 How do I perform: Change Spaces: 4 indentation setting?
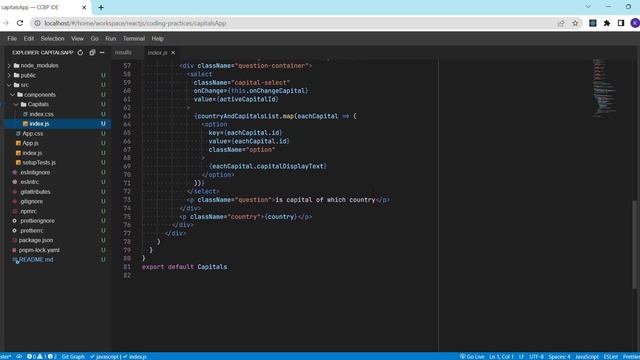(x=559, y=356)
